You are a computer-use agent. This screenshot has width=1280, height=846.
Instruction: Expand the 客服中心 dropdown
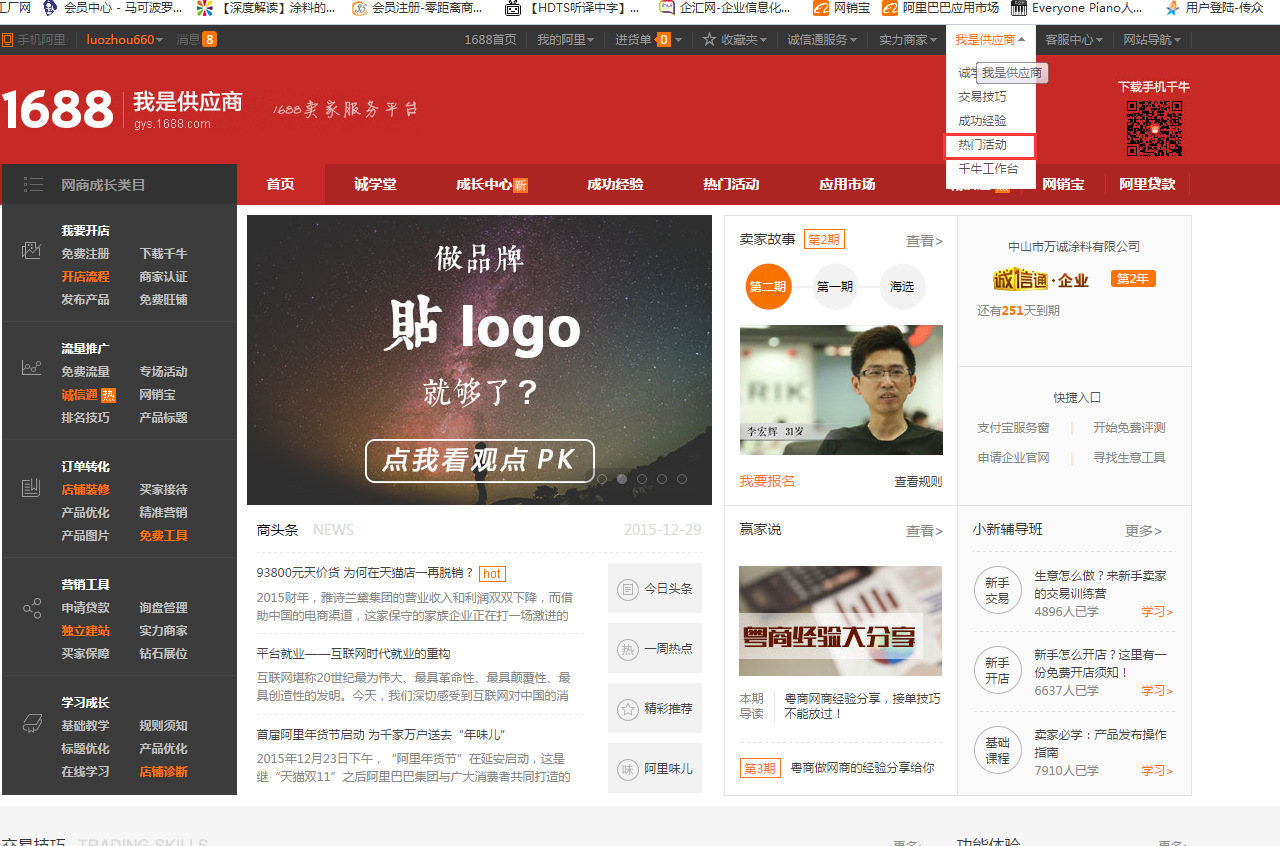click(x=1074, y=40)
